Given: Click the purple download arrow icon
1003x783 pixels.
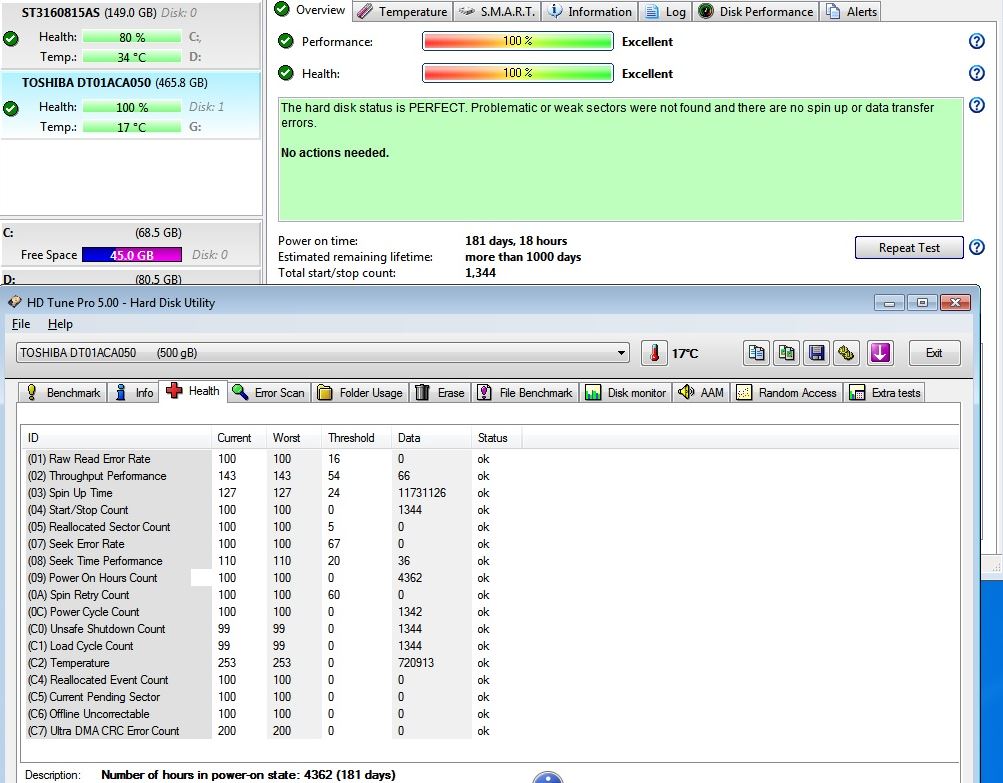Looking at the screenshot, I should click(880, 353).
